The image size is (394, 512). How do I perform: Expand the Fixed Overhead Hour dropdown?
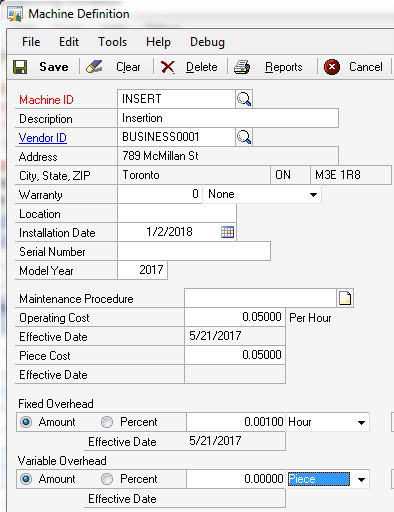[361, 422]
